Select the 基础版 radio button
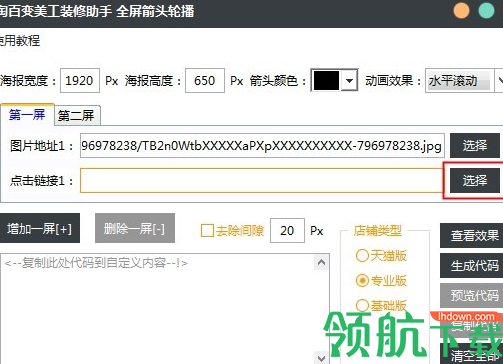The height and width of the screenshot is (364, 503). [x=362, y=305]
